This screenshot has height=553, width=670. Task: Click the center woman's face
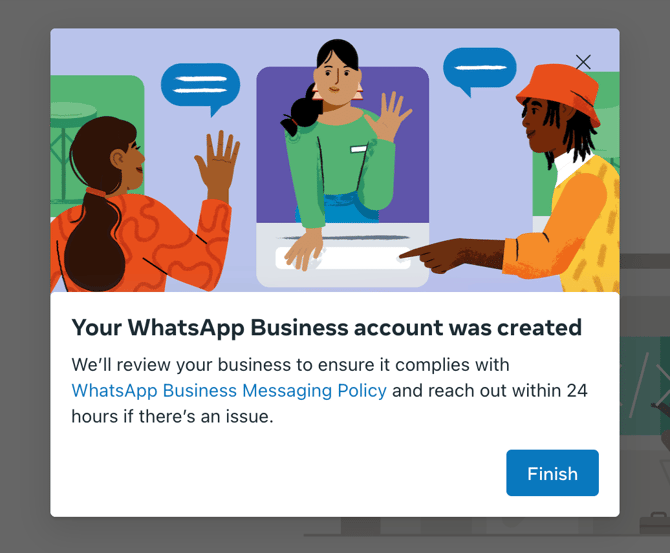[336, 81]
